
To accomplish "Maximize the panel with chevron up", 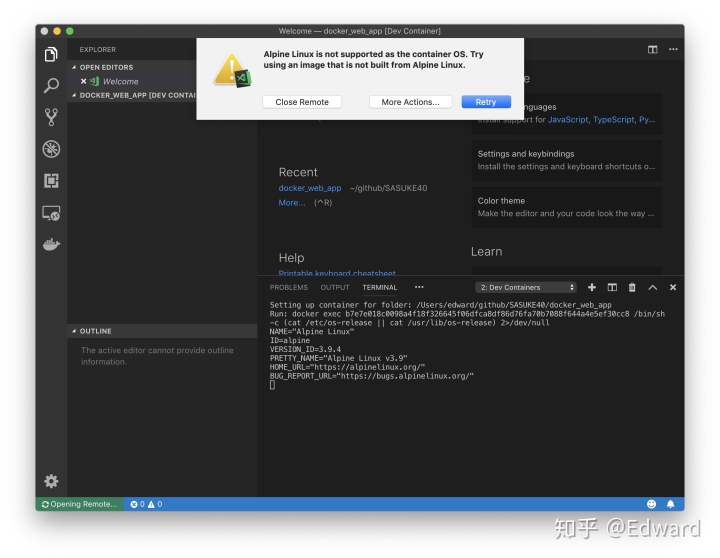I will click(652, 287).
